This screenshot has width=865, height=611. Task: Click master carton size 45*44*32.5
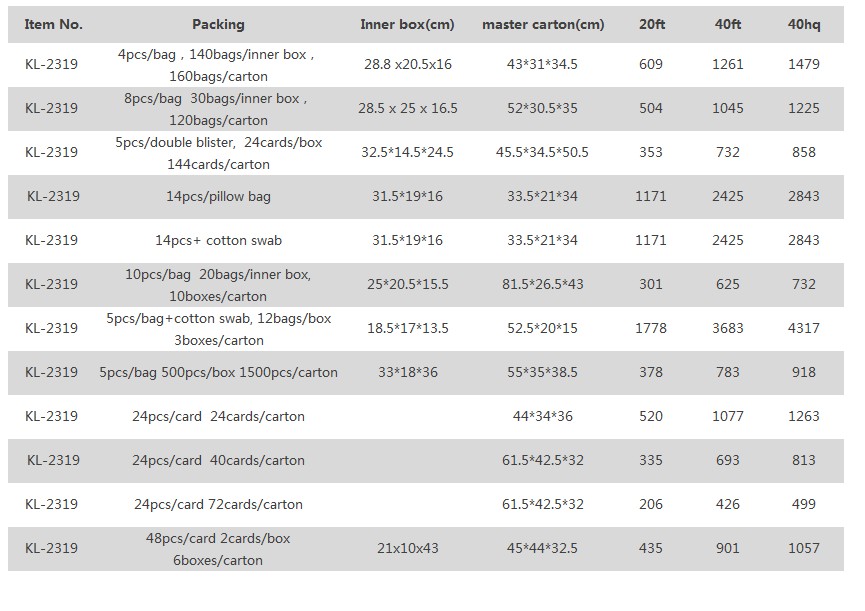pyautogui.click(x=543, y=548)
